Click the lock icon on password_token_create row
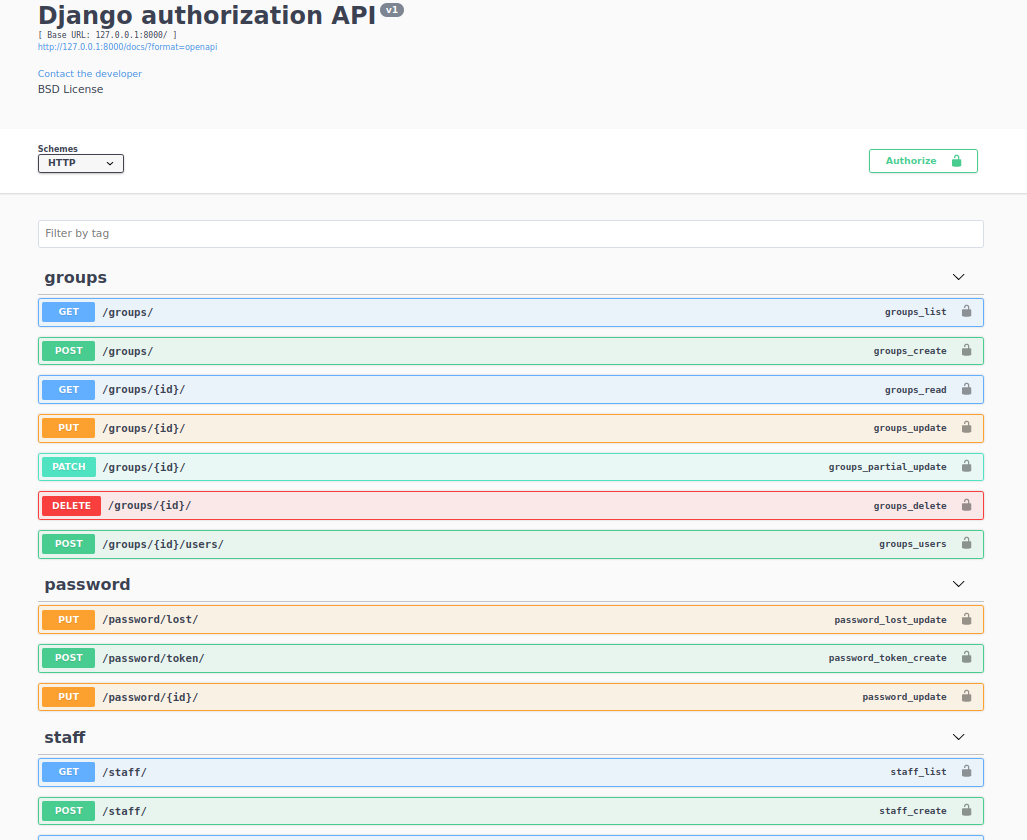The image size is (1027, 840). (x=966, y=657)
